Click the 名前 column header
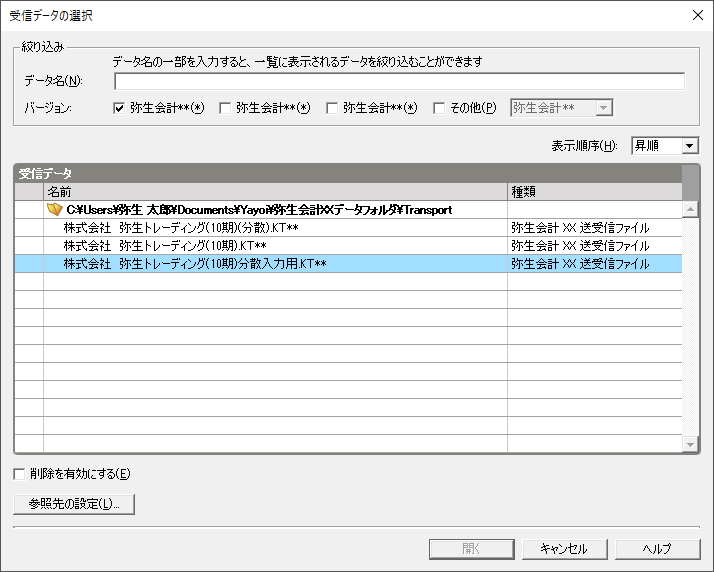714x572 pixels. 275,192
